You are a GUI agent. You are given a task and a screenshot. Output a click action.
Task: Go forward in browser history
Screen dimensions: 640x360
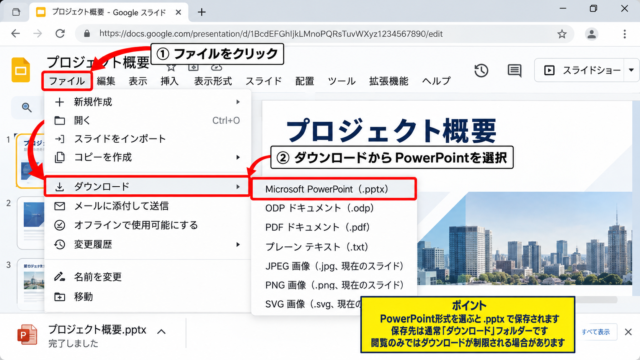(38, 33)
